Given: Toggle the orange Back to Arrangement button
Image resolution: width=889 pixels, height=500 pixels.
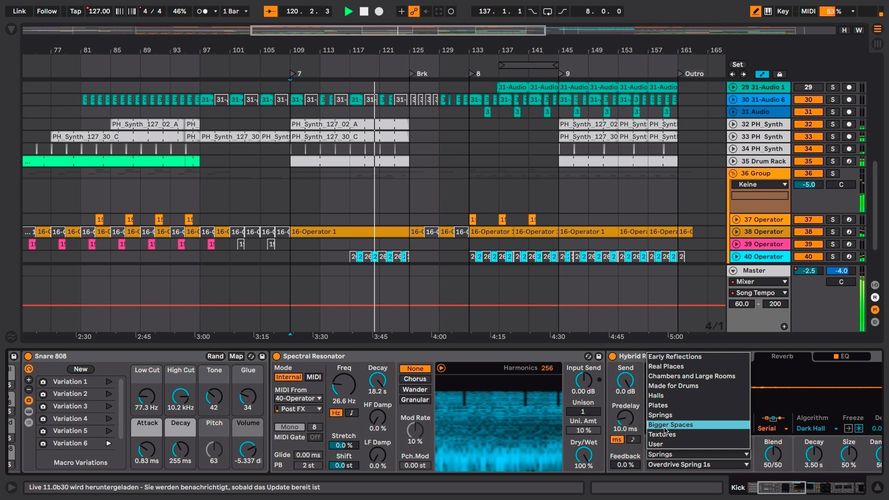Looking at the screenshot, I should pyautogui.click(x=270, y=11).
